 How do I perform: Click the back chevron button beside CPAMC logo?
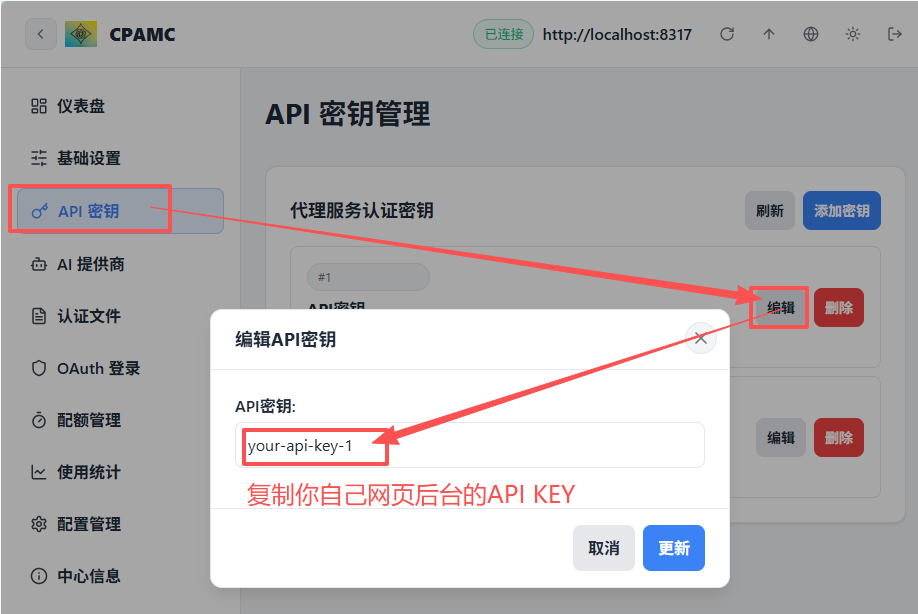(x=40, y=34)
